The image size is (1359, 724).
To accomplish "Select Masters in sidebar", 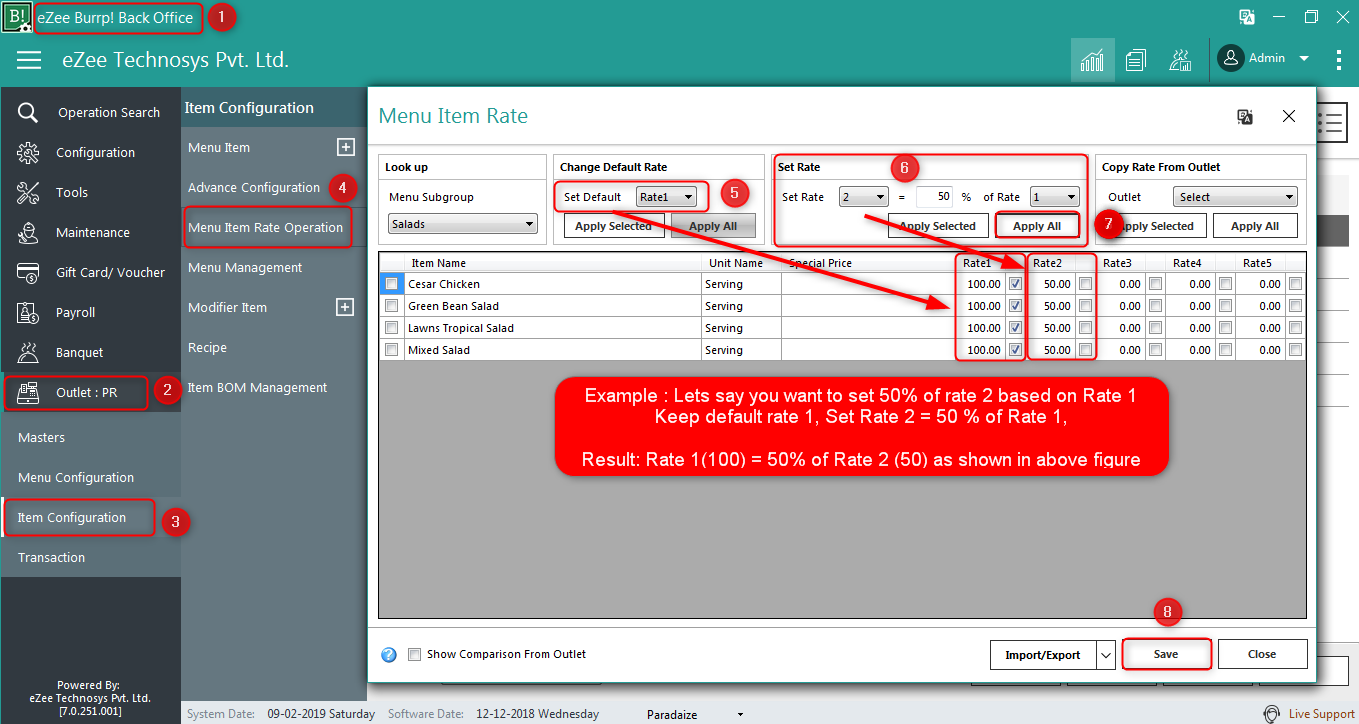I will click(x=41, y=437).
